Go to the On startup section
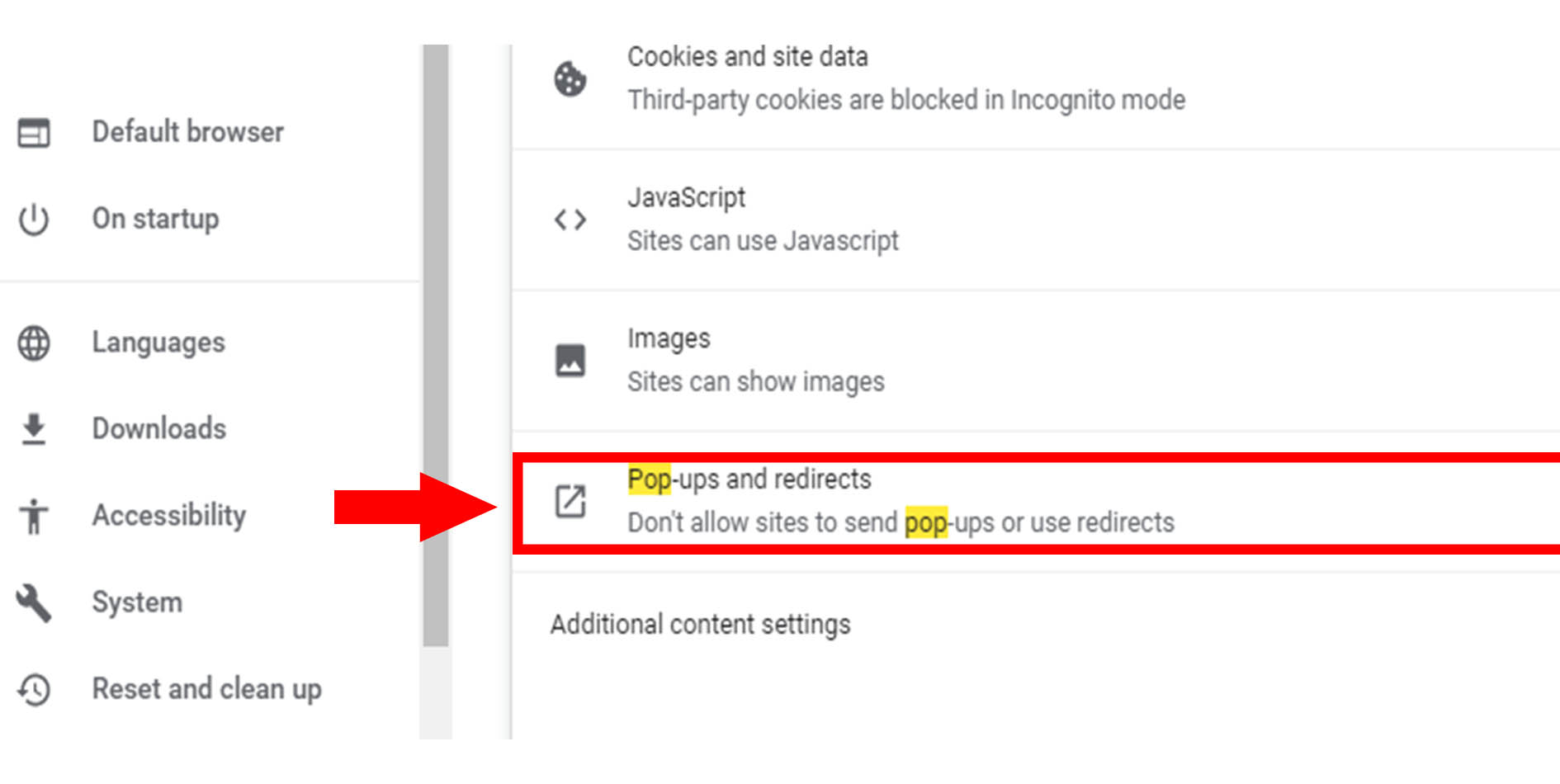 (155, 219)
